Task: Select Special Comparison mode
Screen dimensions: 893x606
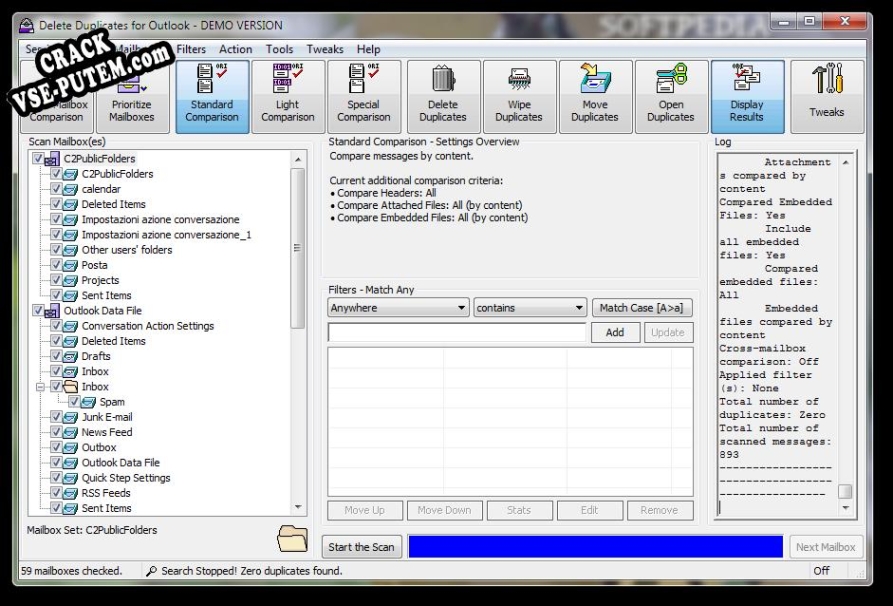Action: [363, 97]
